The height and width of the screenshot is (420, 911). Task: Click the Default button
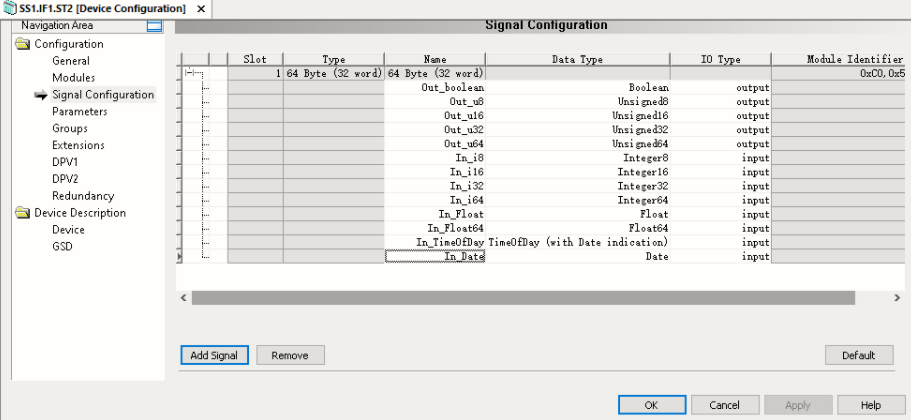(859, 356)
